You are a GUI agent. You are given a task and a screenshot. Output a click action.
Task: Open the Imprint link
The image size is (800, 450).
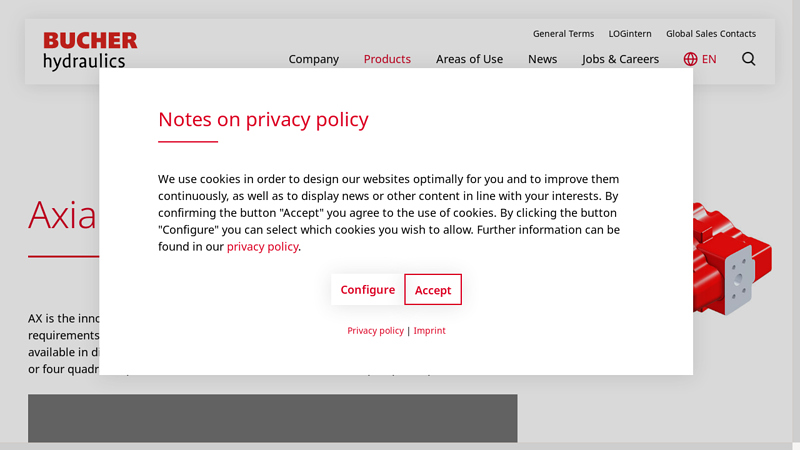click(x=430, y=331)
